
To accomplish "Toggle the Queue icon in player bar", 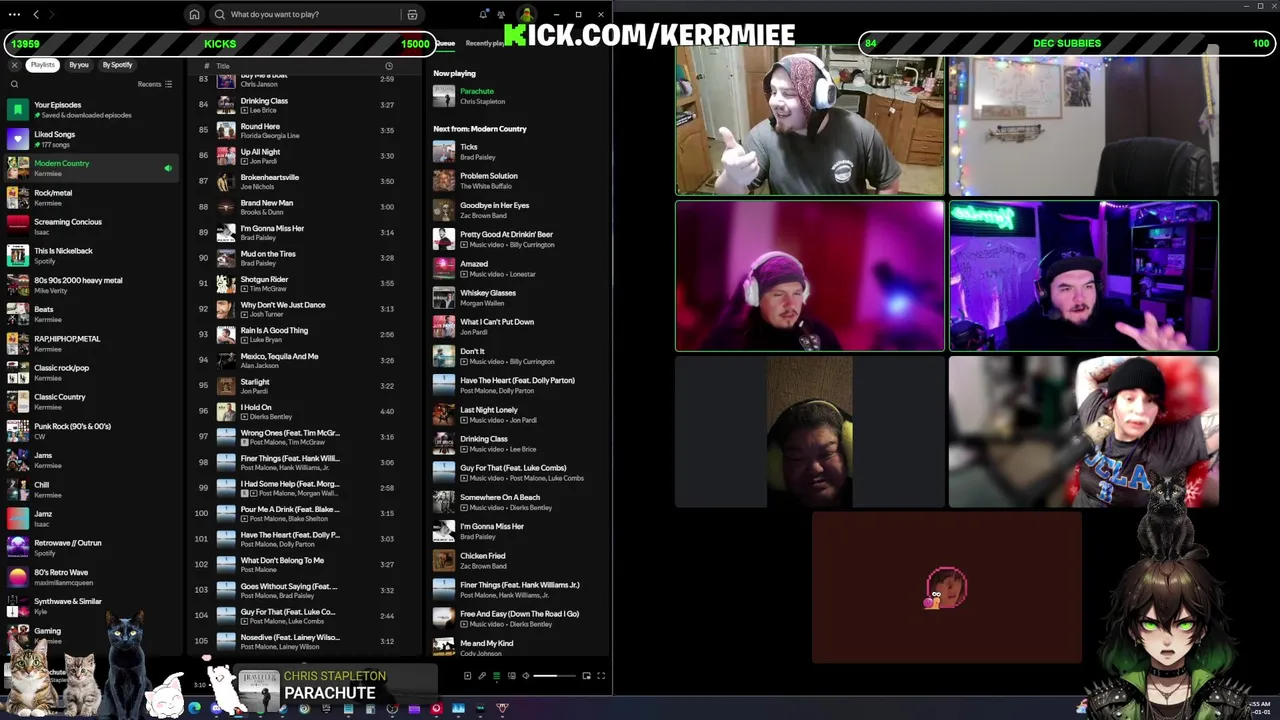I will click(x=496, y=676).
